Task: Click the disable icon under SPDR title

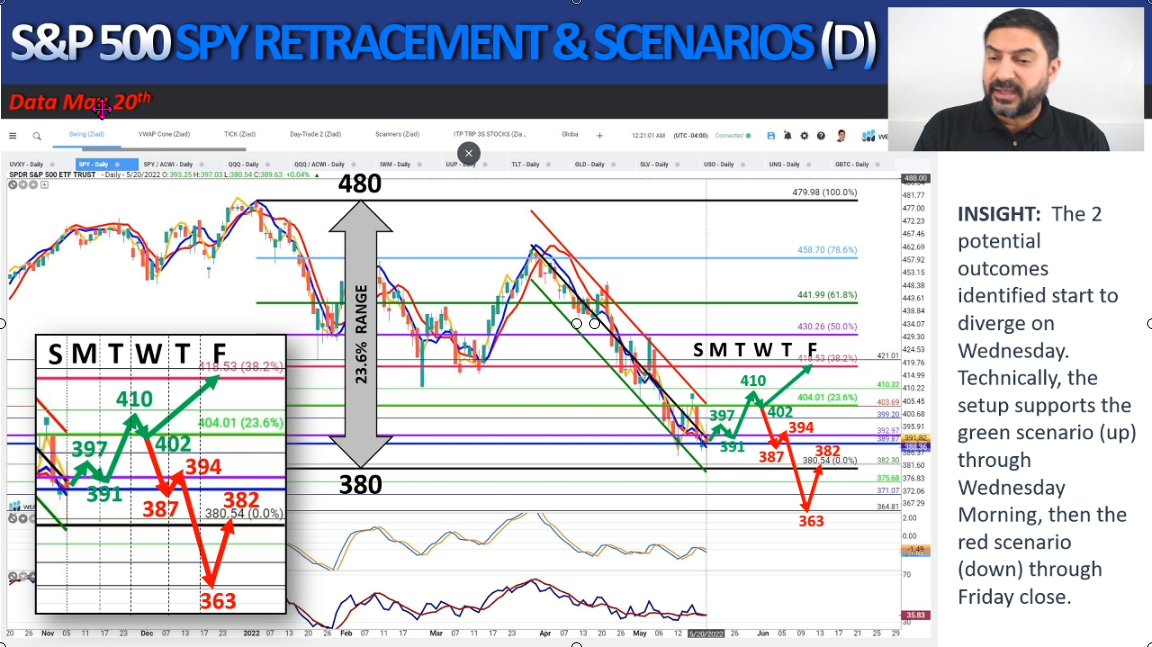Action: pos(12,185)
